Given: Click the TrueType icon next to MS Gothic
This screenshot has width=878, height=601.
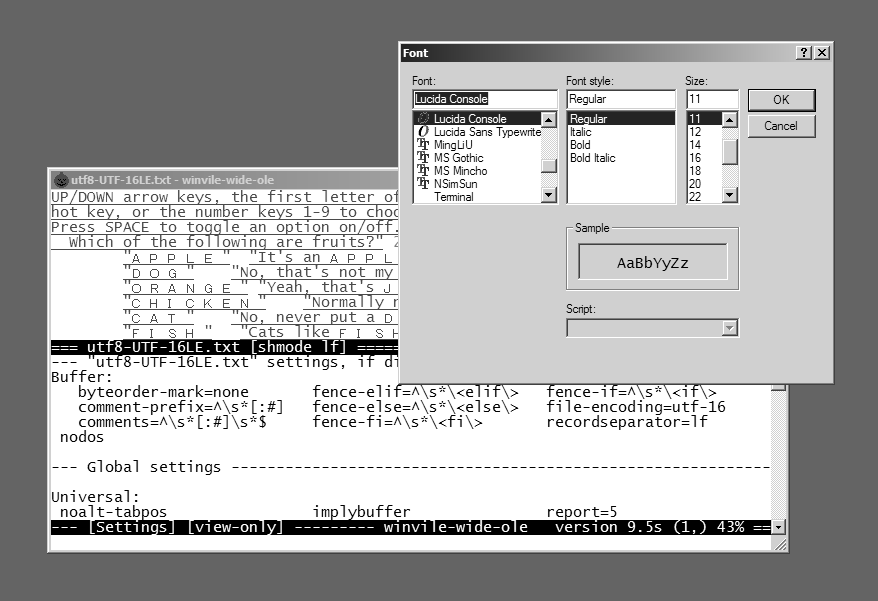Looking at the screenshot, I should (423, 158).
